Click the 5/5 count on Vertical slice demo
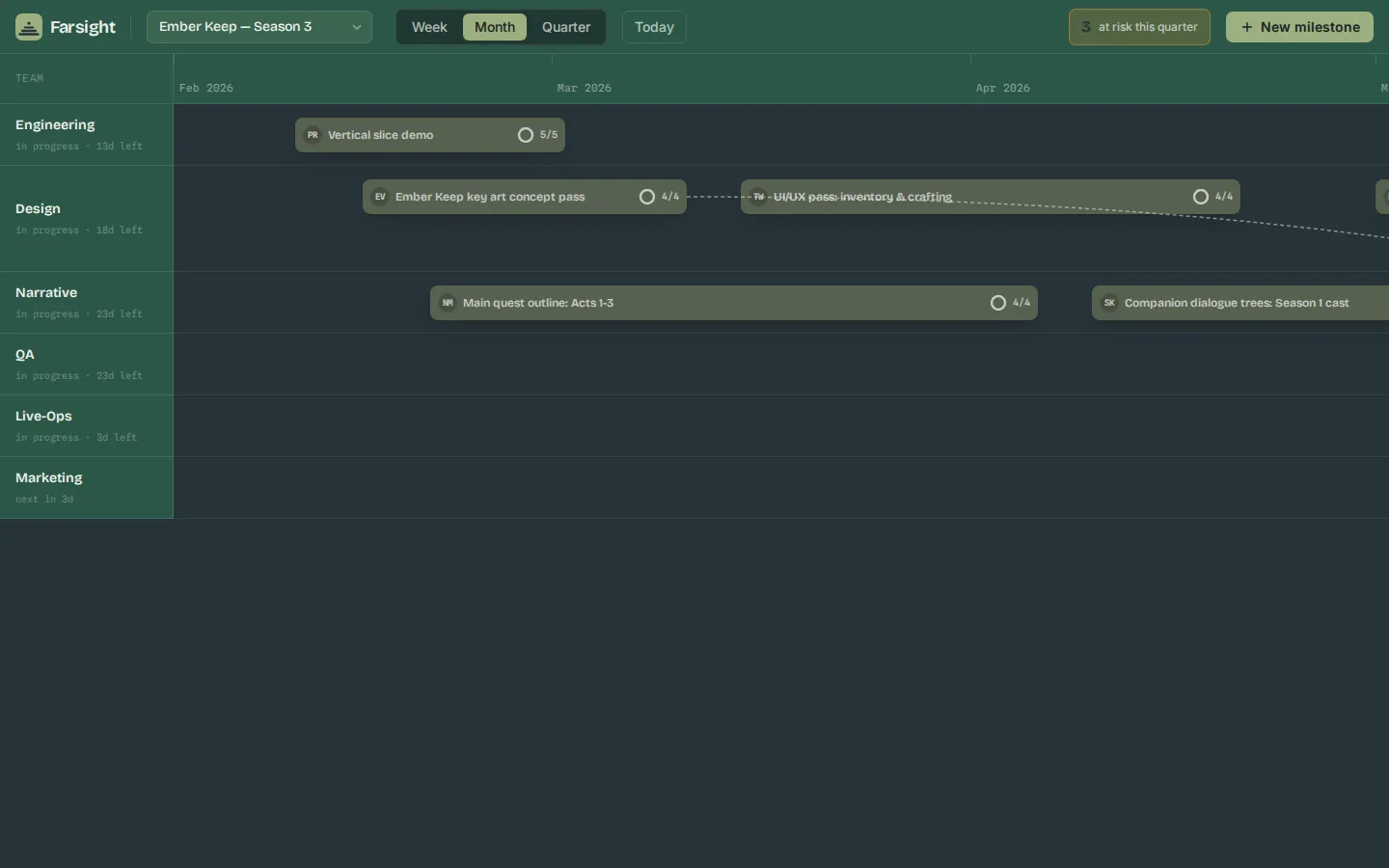The image size is (1389, 868). point(549,135)
